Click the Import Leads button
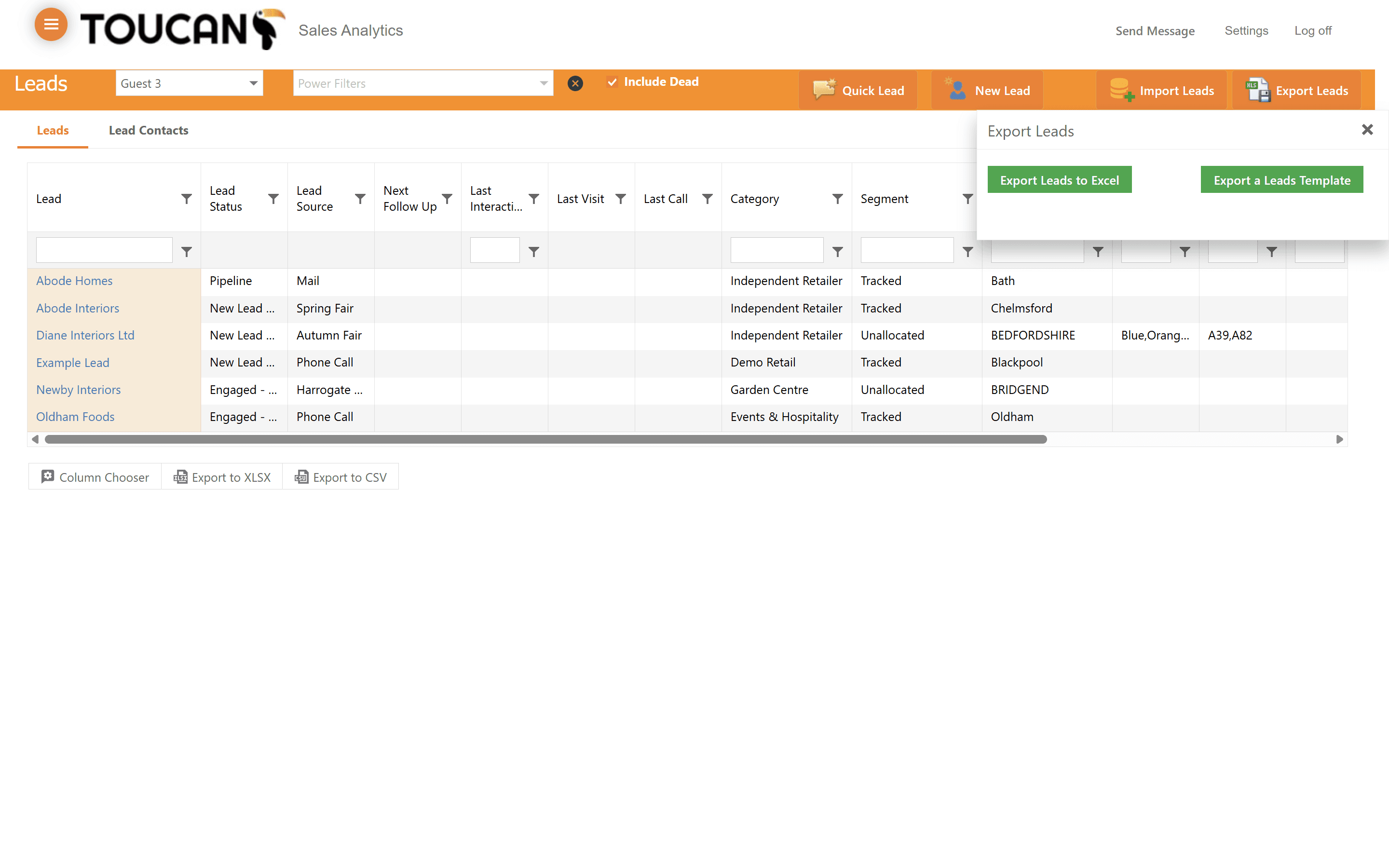The image size is (1389, 868). click(x=1161, y=90)
